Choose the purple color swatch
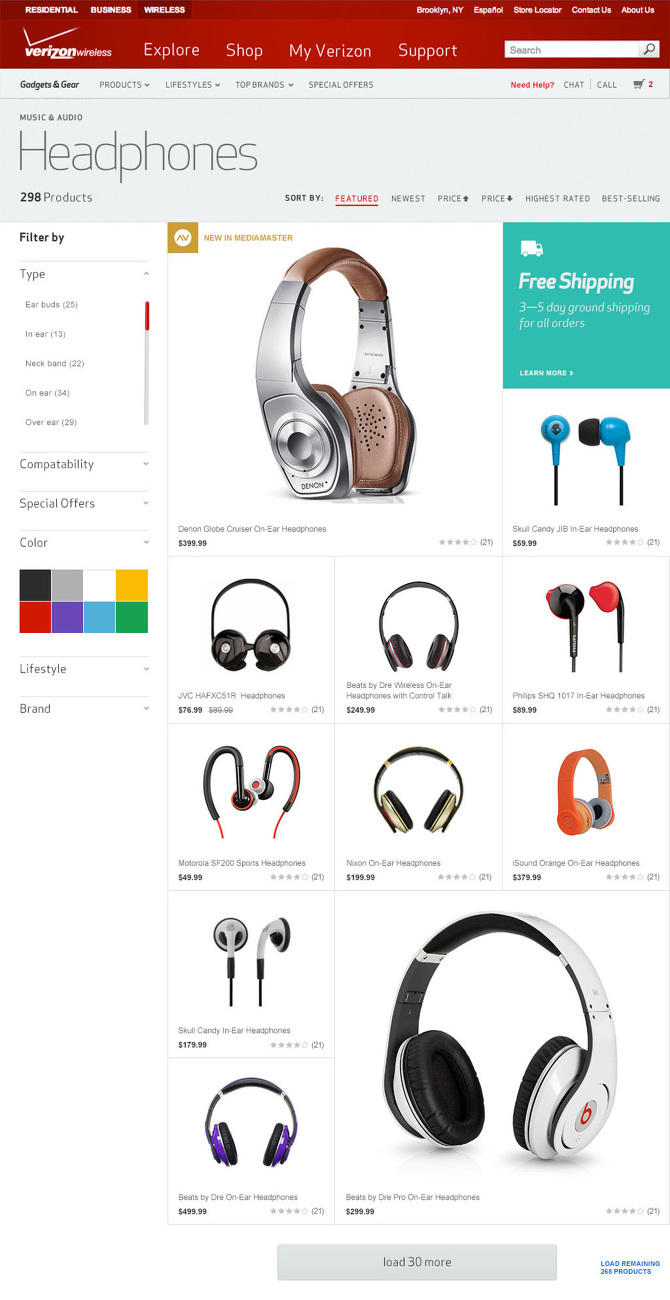Screen dimensions: 670x1300 (x=68, y=617)
